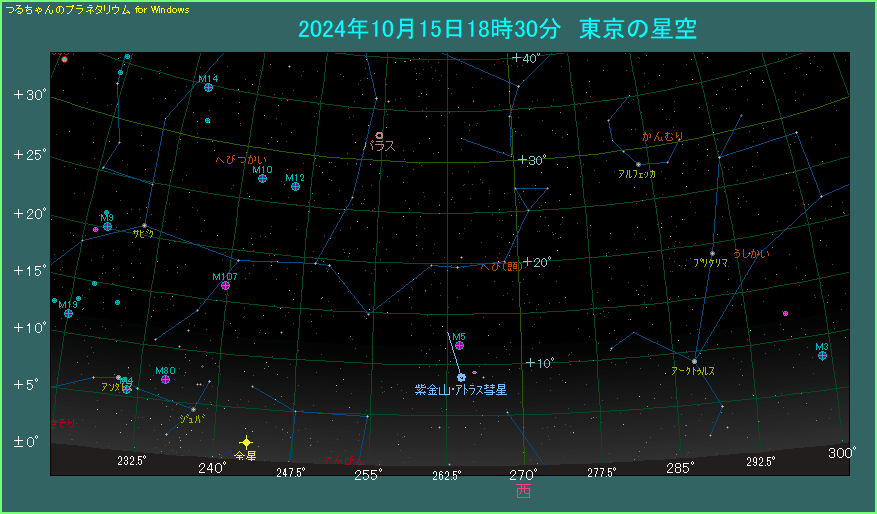Click the Arcturus (アークトゥルス) star
Screen dimensions: 877x514
[x=694, y=361]
